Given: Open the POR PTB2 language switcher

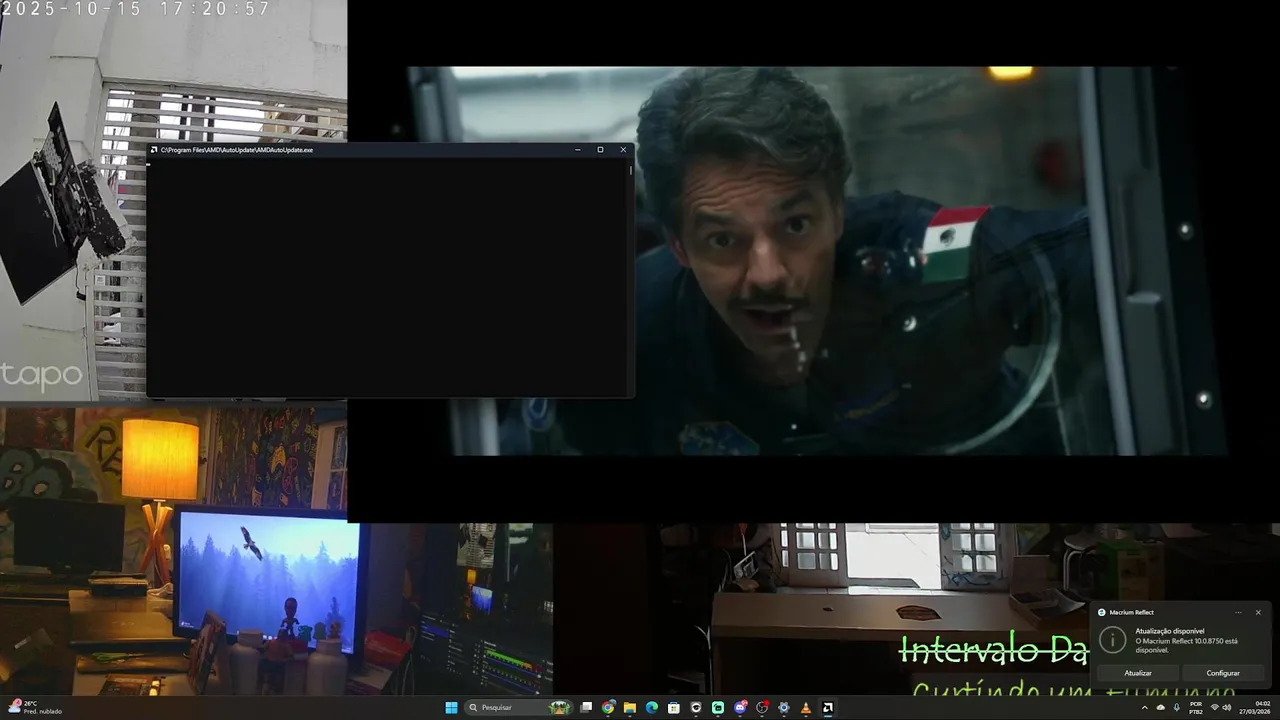Looking at the screenshot, I should click(x=1196, y=708).
